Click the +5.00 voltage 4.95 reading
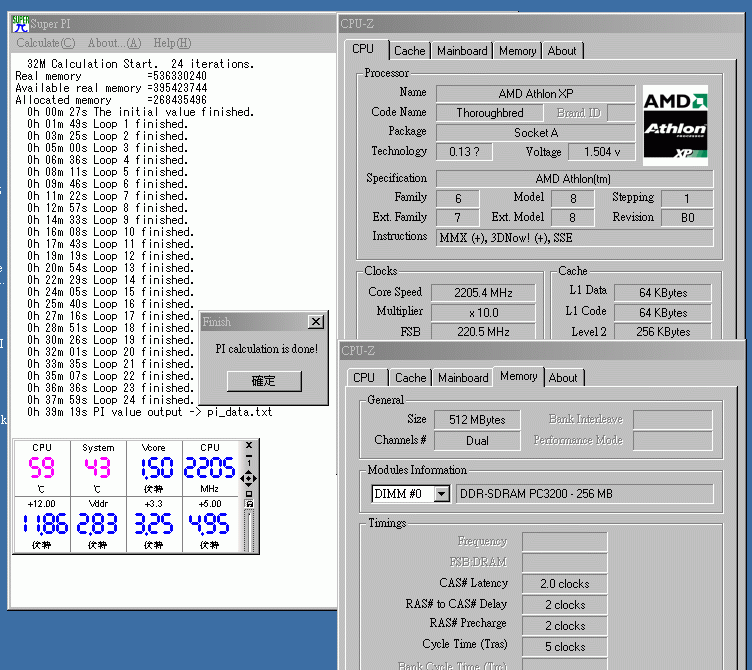752x670 pixels. (x=210, y=524)
